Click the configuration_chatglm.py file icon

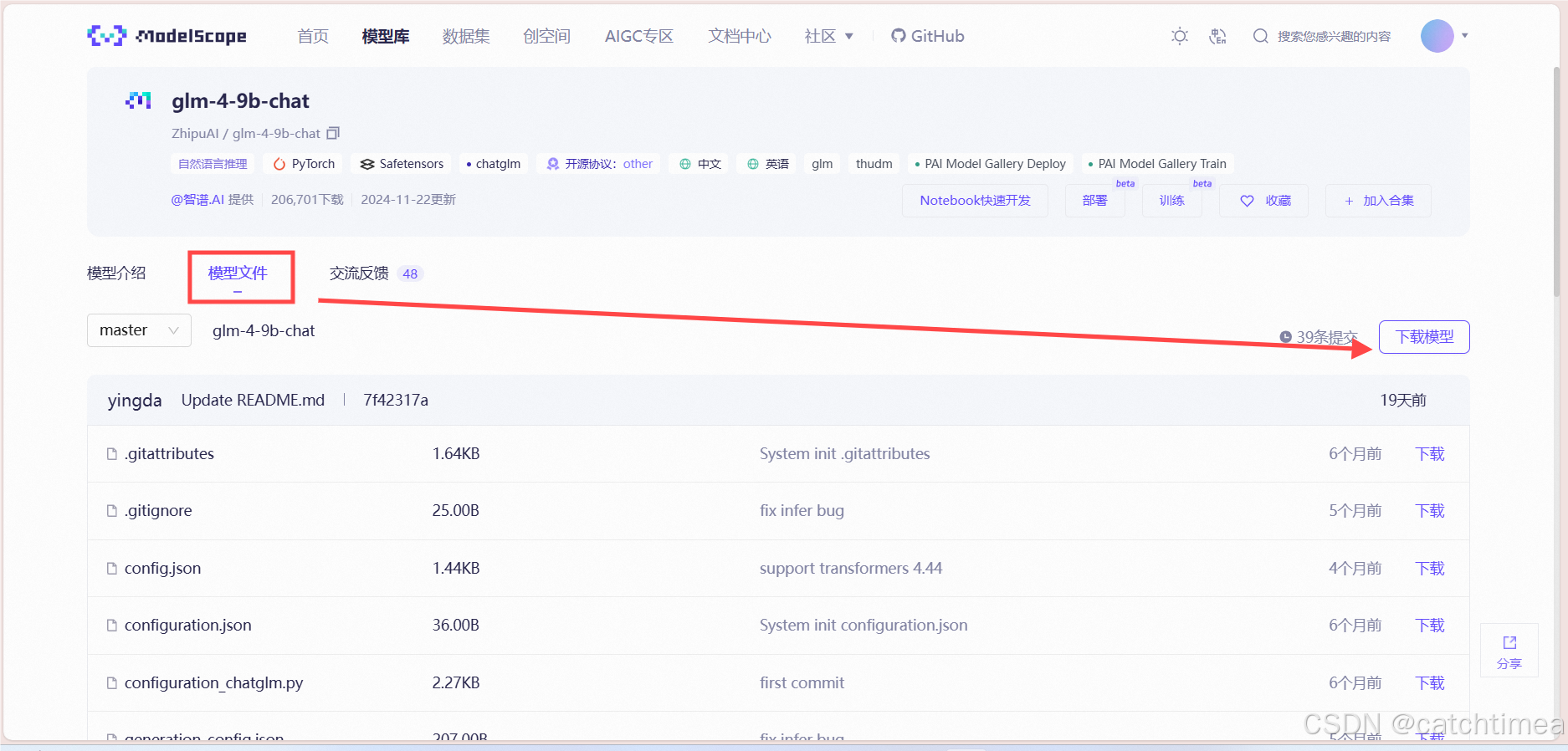point(112,682)
